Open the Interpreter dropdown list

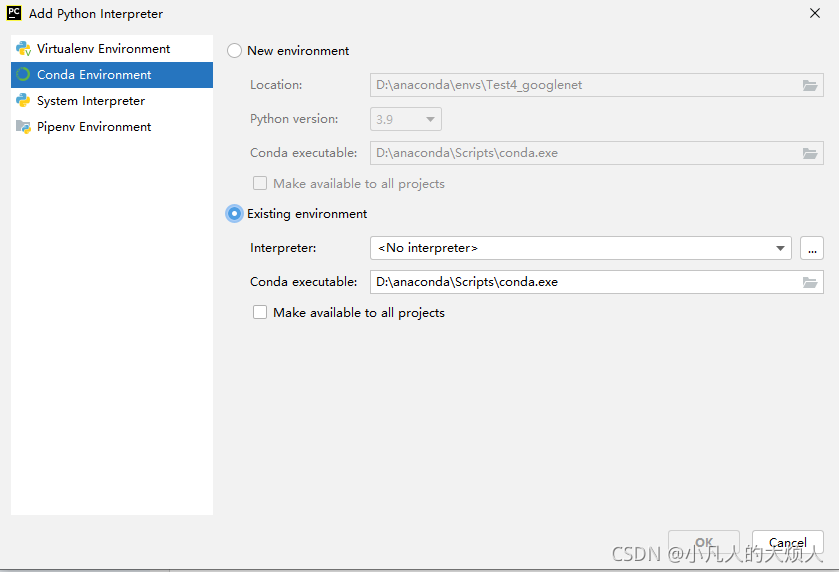tap(581, 248)
